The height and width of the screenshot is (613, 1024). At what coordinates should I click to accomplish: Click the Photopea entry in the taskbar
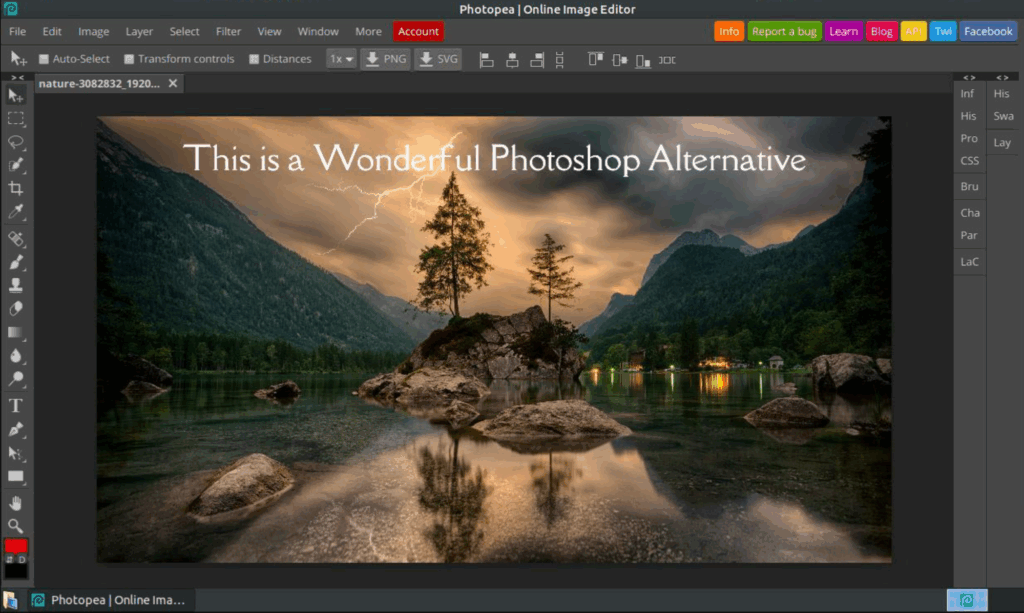pyautogui.click(x=108, y=600)
